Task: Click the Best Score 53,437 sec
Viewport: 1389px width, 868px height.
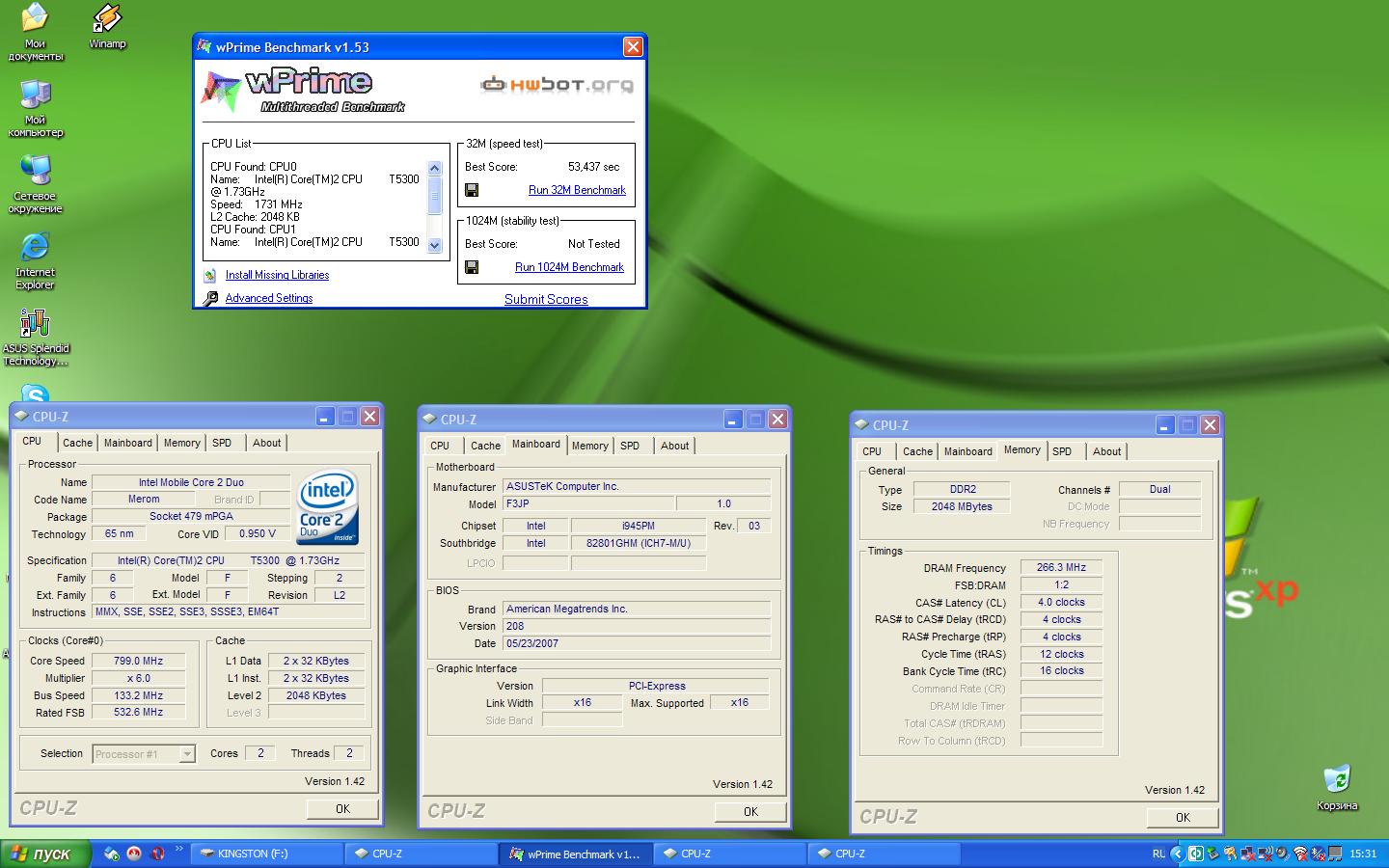Action: [x=593, y=167]
